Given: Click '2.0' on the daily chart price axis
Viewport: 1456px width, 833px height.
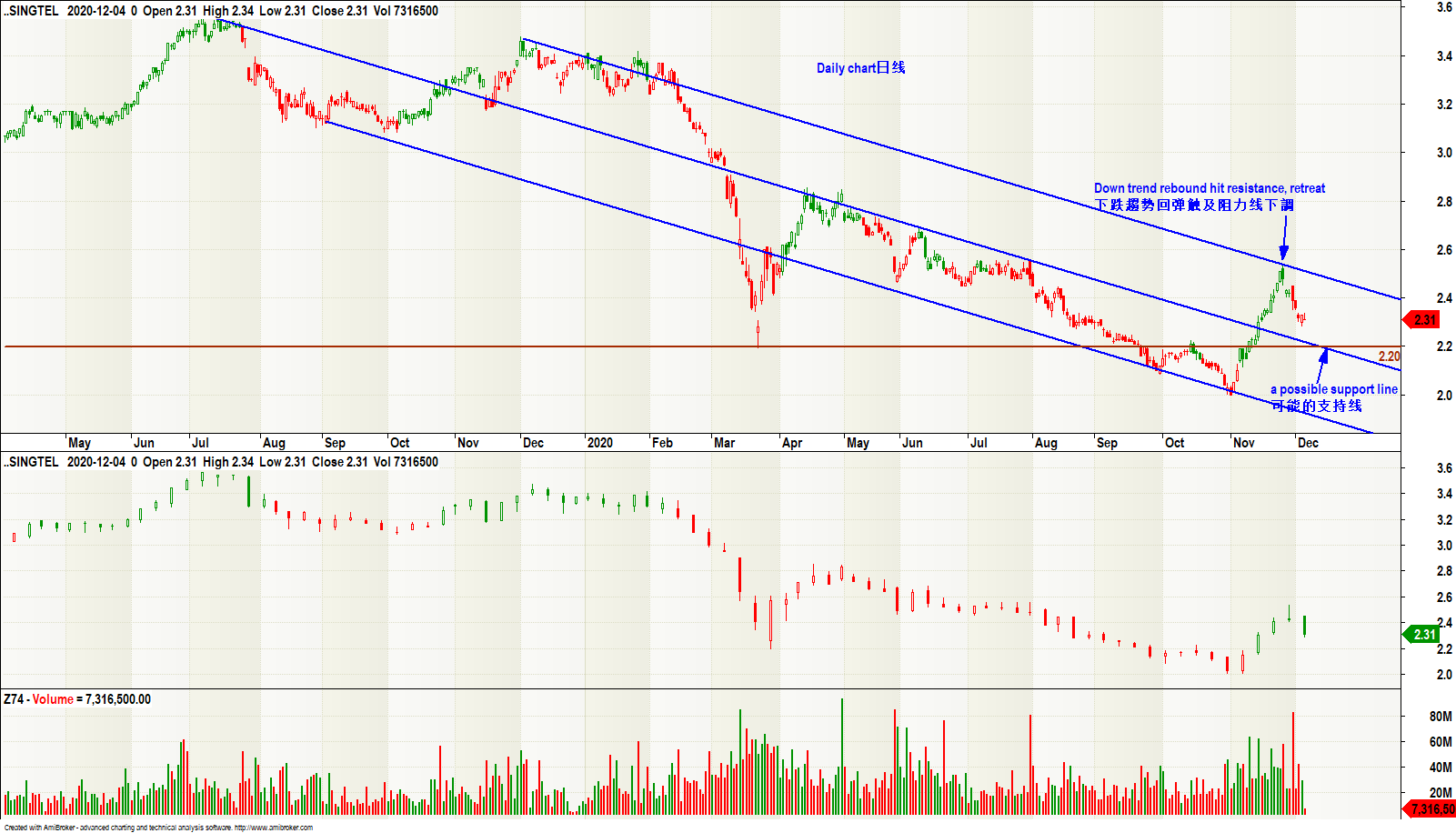Looking at the screenshot, I should (1444, 396).
